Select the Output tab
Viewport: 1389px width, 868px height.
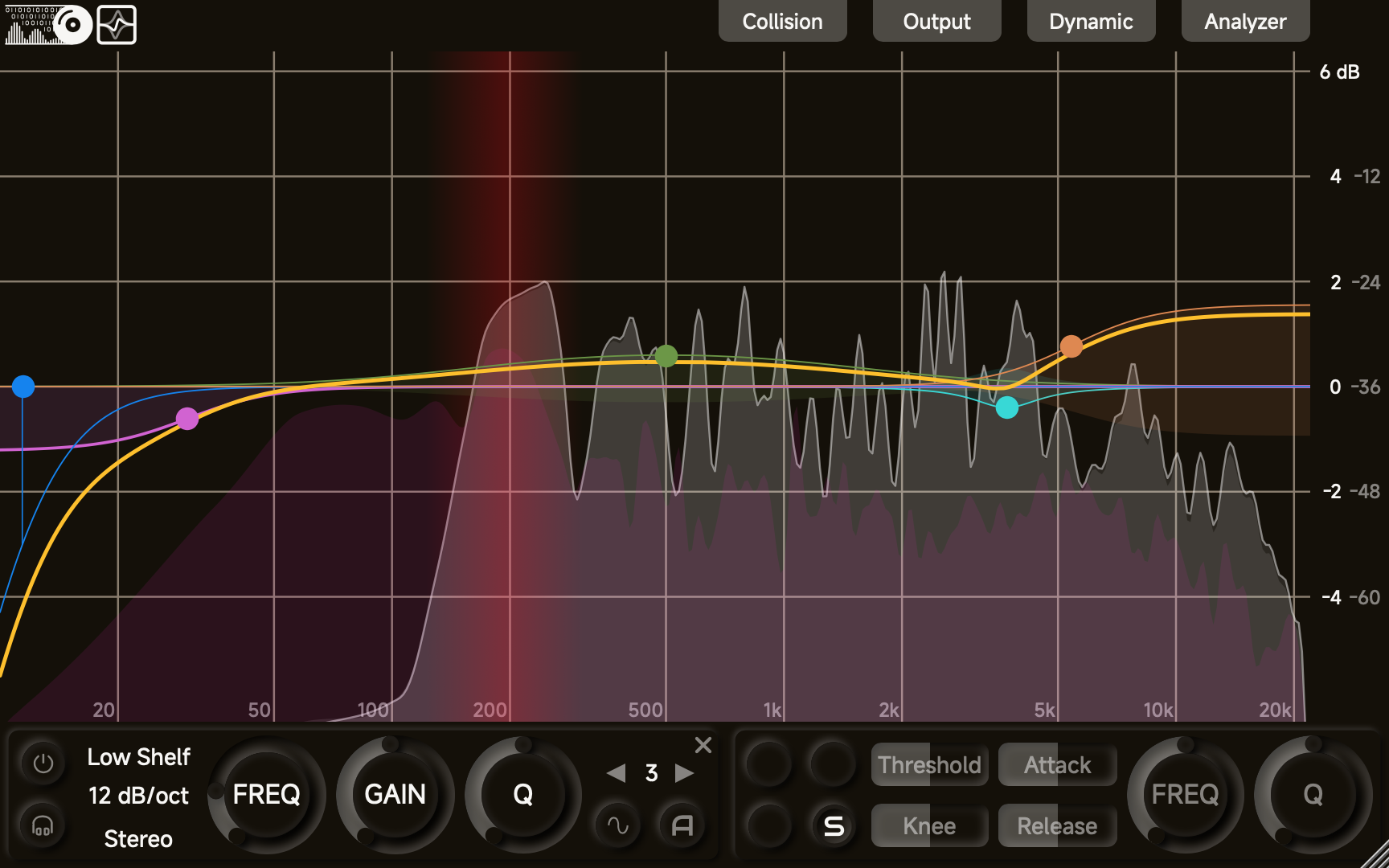point(936,21)
